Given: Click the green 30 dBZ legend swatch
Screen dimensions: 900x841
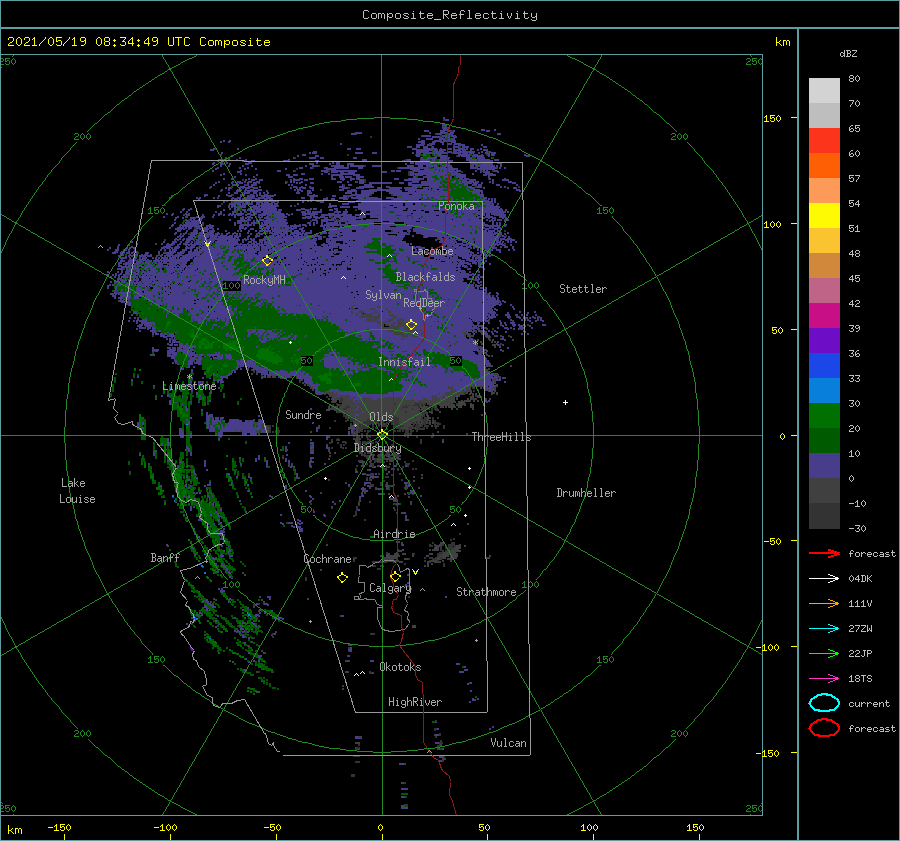Looking at the screenshot, I should point(824,416).
